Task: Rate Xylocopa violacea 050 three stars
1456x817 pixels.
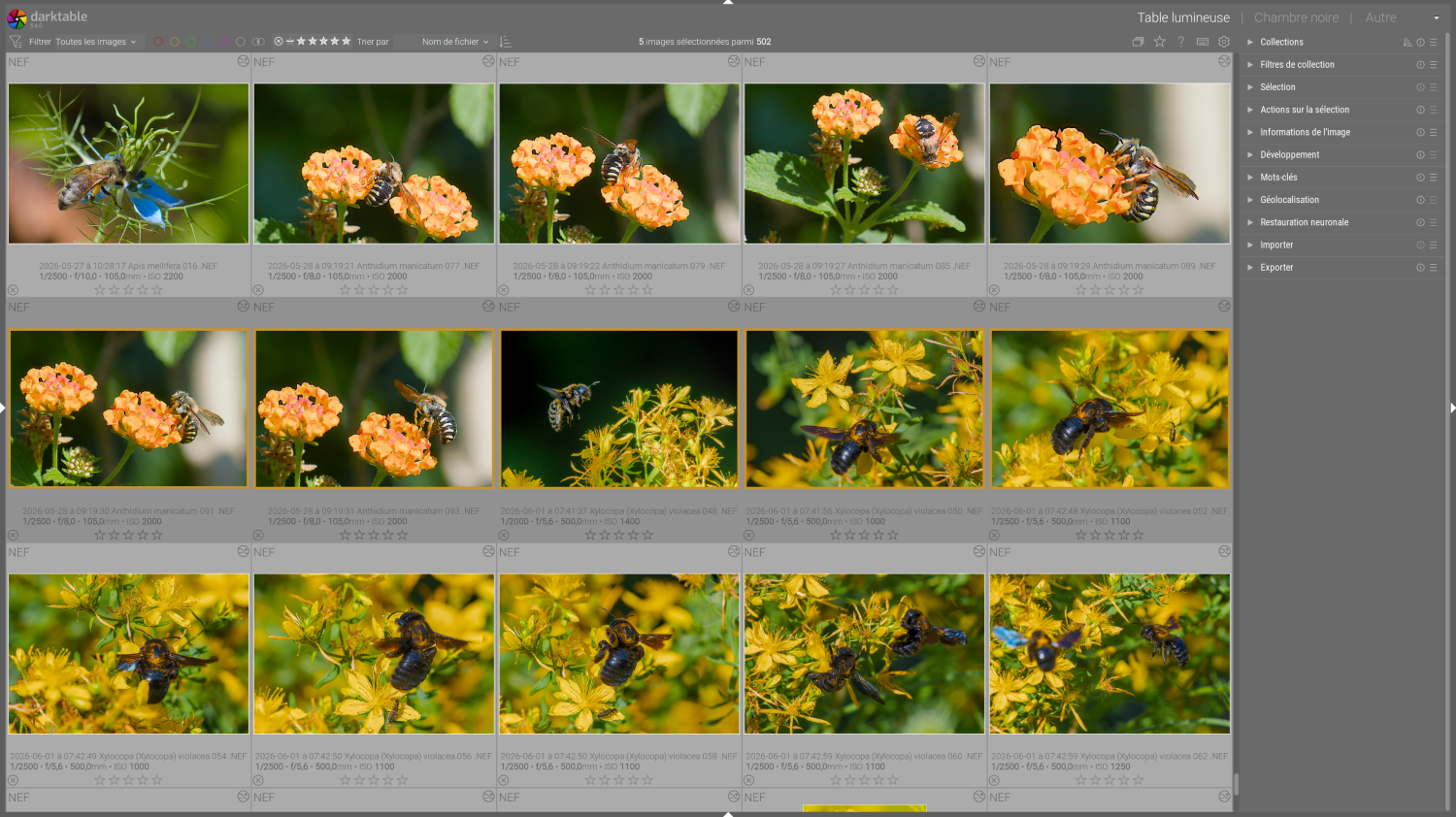Action: [x=864, y=536]
